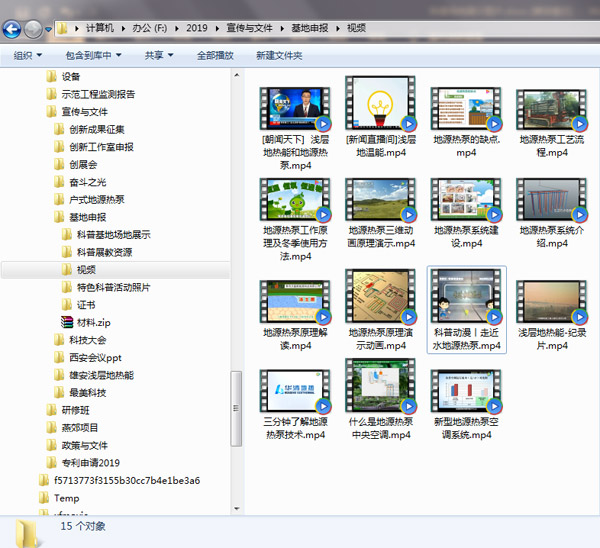Open the 组织 dropdown menu
The height and width of the screenshot is (548, 600).
pos(28,55)
